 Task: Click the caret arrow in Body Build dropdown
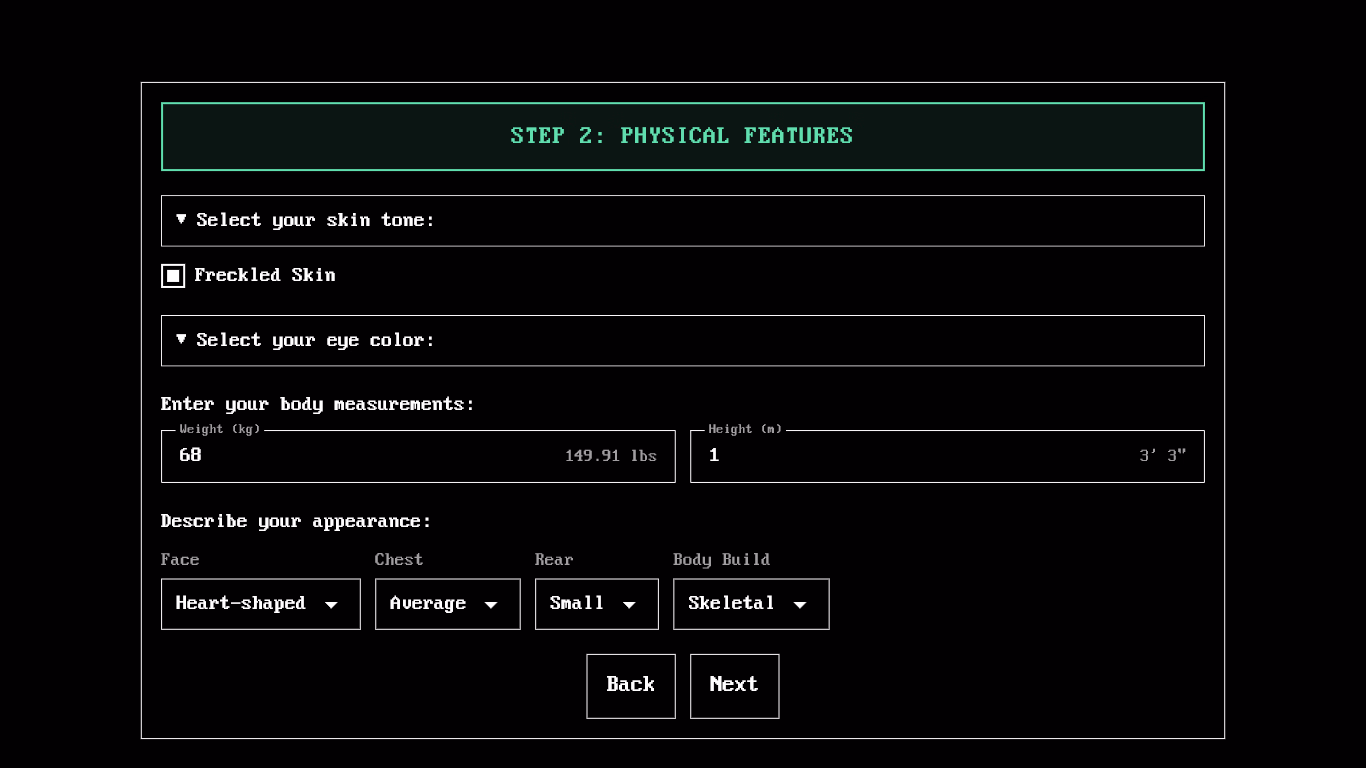[800, 605]
